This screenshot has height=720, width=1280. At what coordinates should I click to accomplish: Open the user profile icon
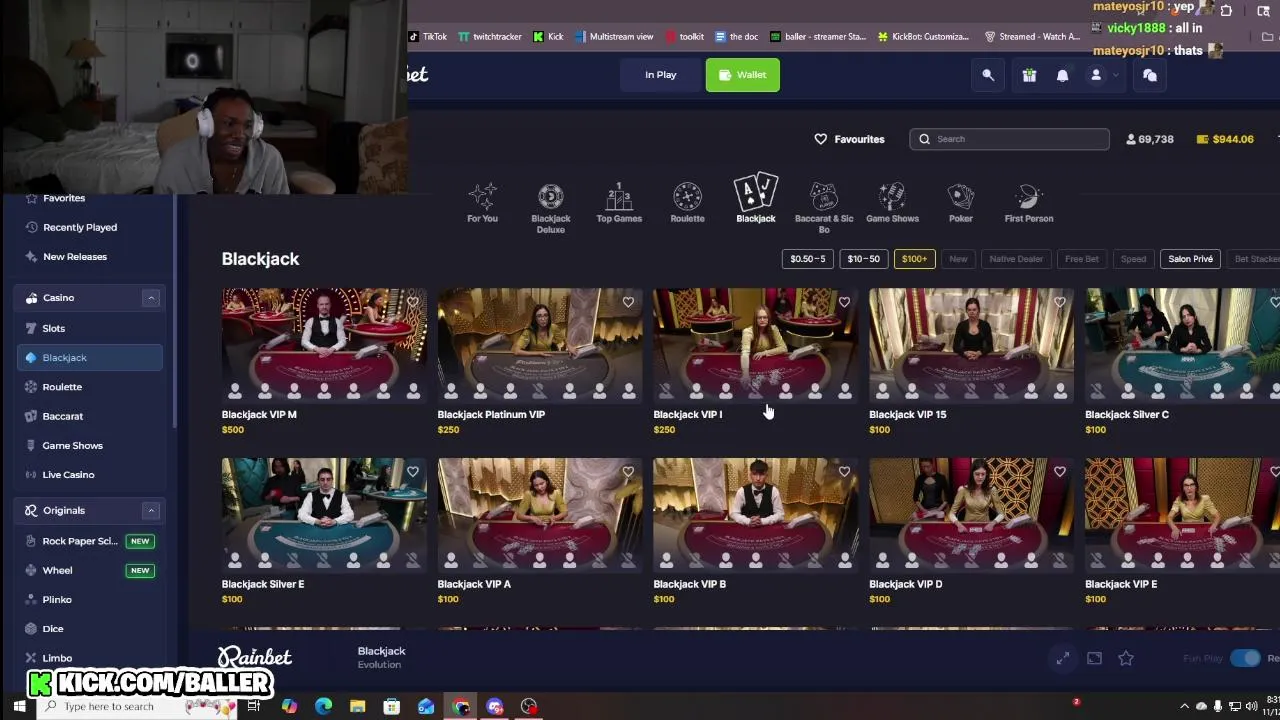coord(1096,75)
